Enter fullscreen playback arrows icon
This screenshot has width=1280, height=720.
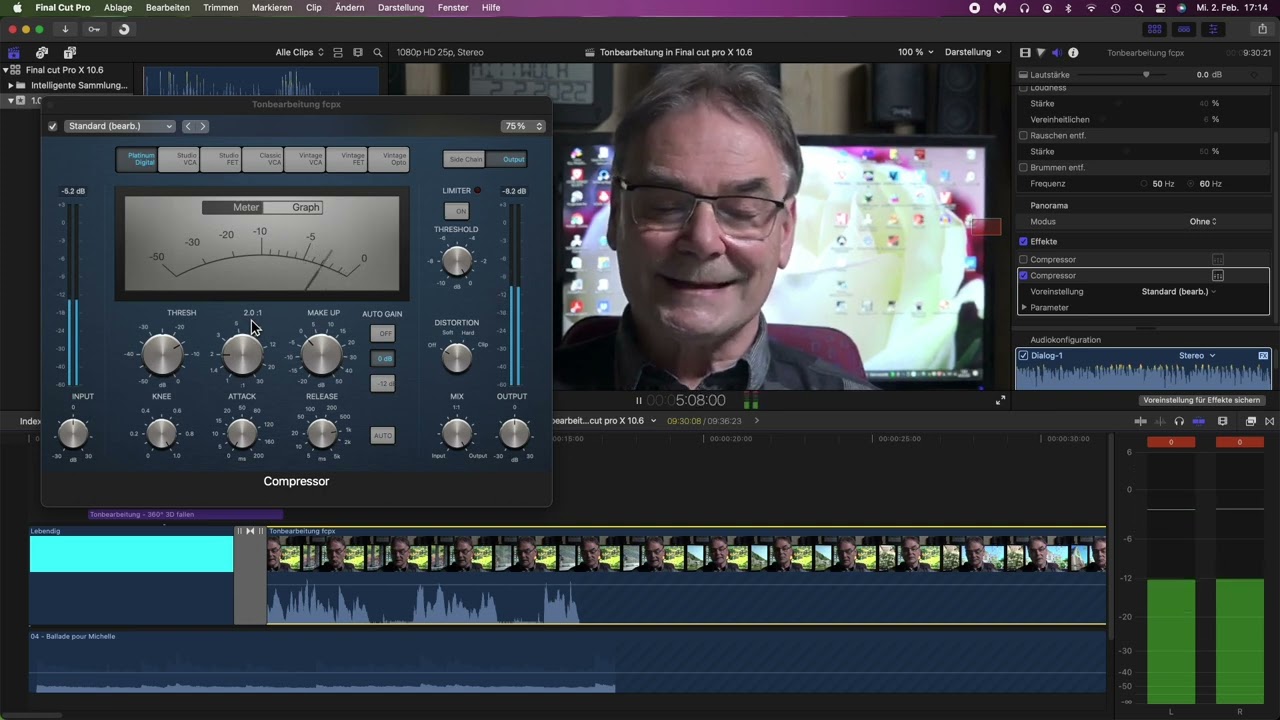coord(1000,400)
